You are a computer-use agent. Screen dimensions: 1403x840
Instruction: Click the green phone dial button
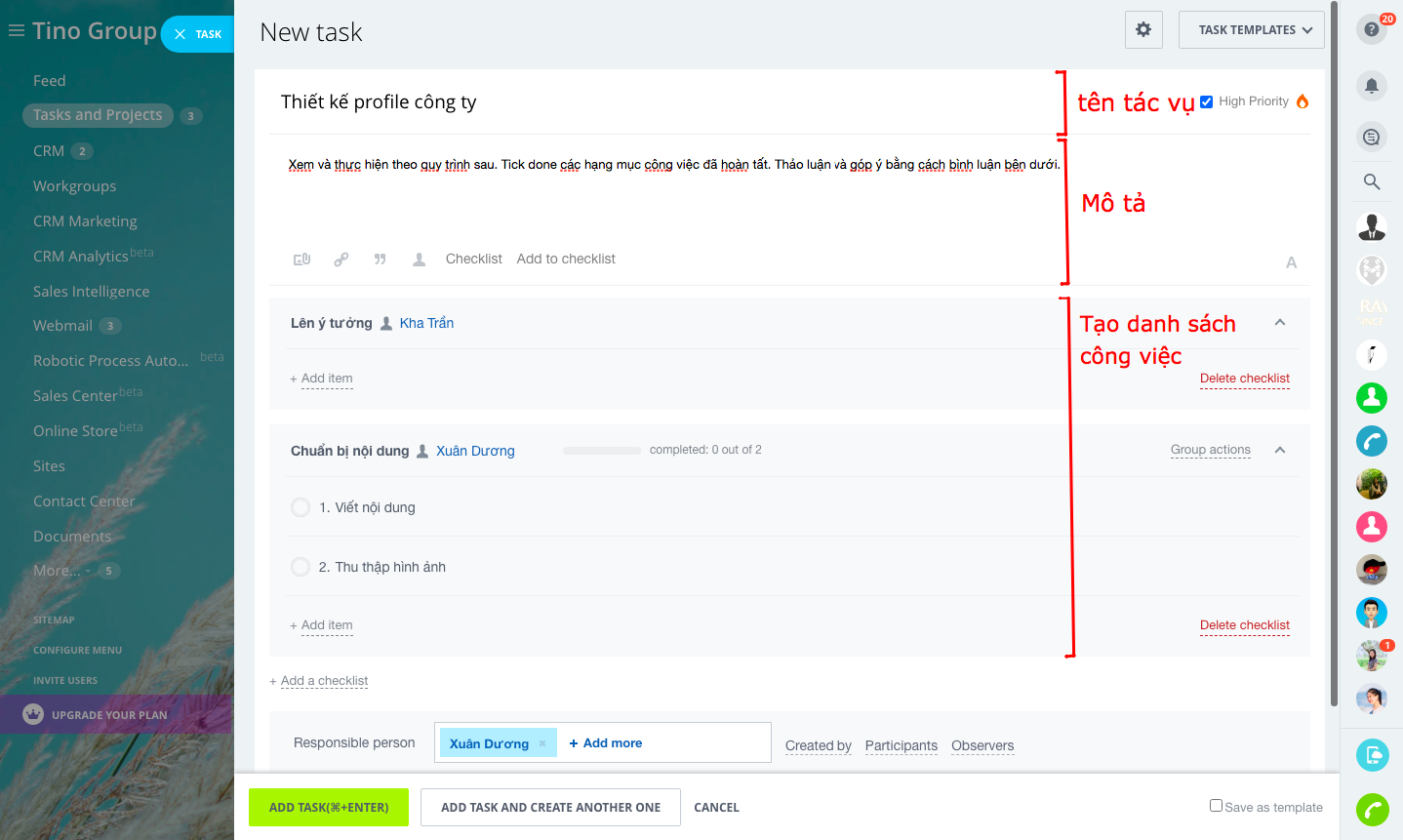pos(1372,810)
